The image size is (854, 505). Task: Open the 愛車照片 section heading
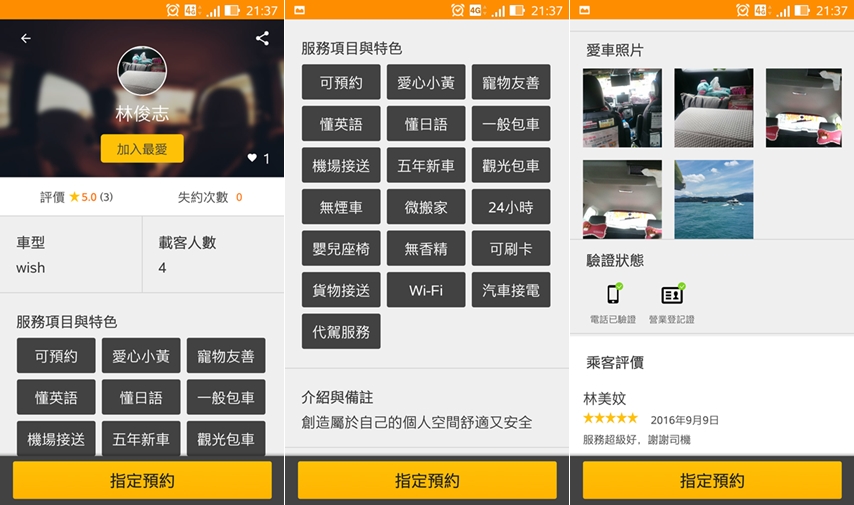[x=615, y=51]
